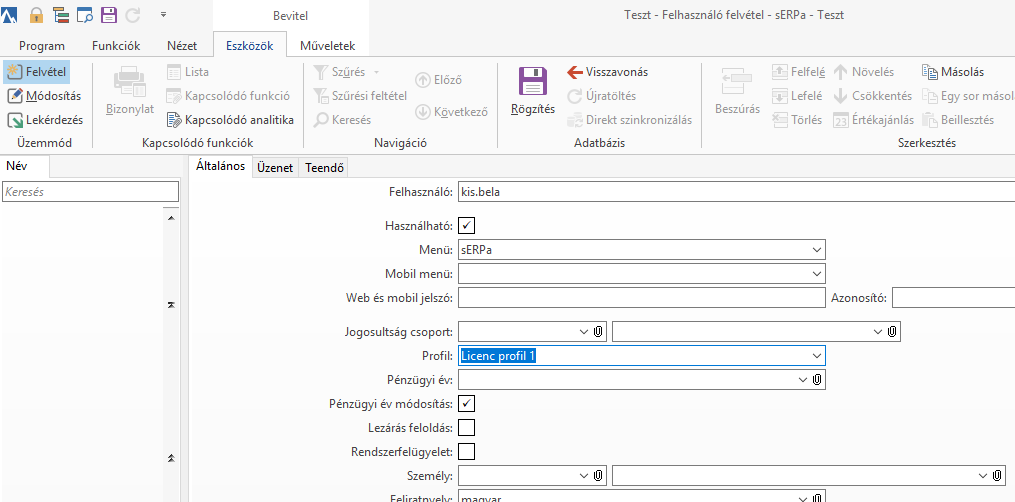1015x502 pixels.
Task: Click the red Visszavonás undo arrow
Action: click(x=575, y=72)
